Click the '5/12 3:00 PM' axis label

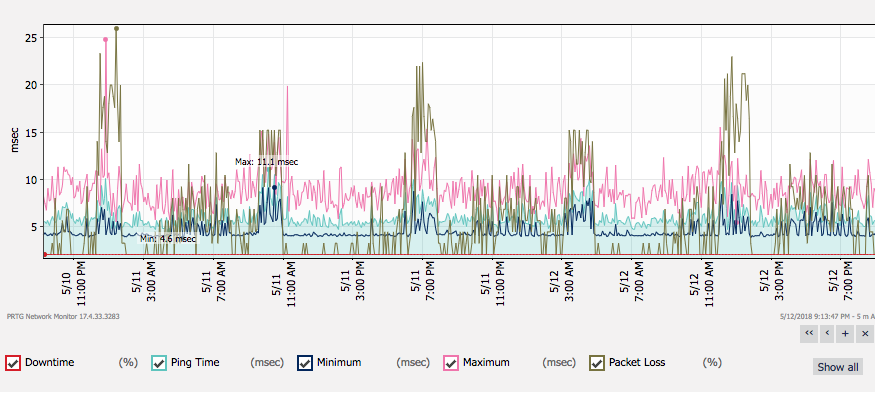click(x=772, y=282)
